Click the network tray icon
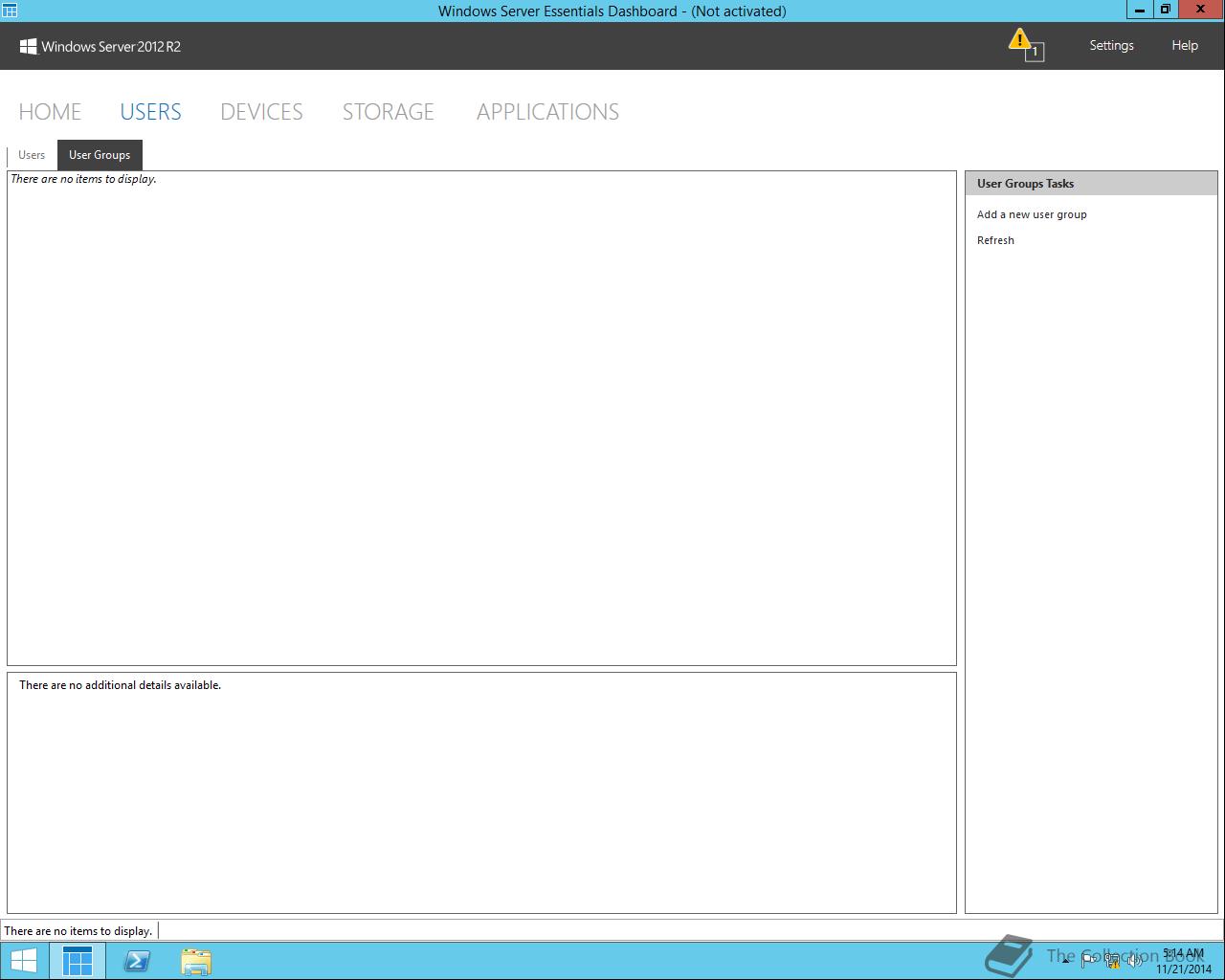 tap(1111, 961)
